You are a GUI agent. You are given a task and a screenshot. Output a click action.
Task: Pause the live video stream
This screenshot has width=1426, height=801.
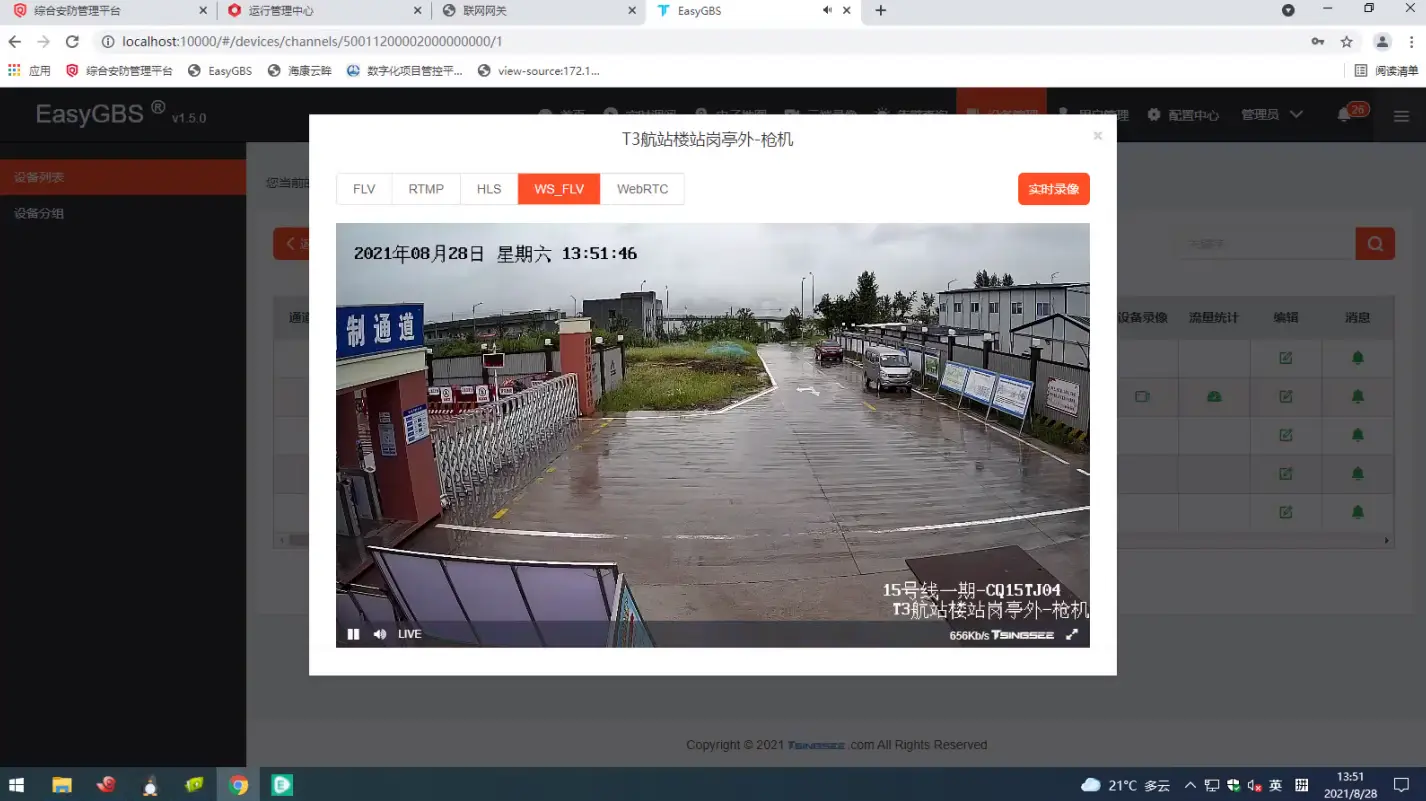click(x=353, y=634)
